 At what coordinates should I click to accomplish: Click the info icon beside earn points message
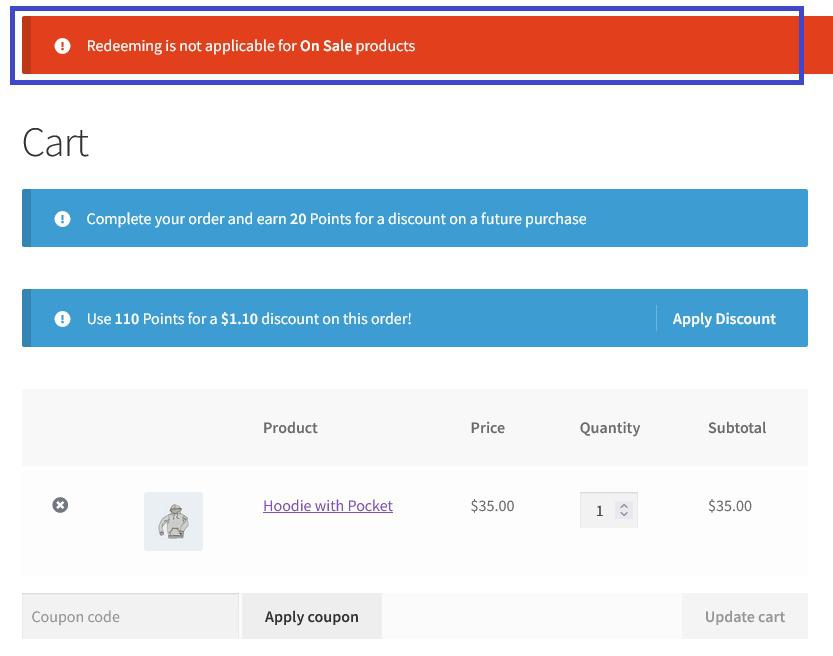62,219
